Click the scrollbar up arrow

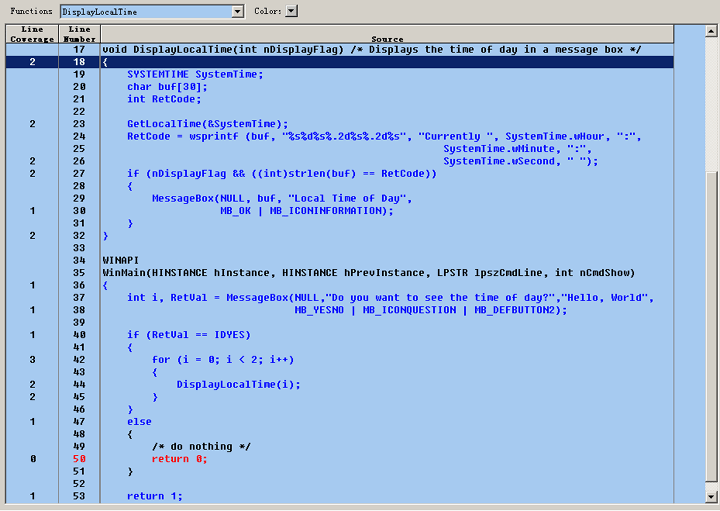[711, 31]
